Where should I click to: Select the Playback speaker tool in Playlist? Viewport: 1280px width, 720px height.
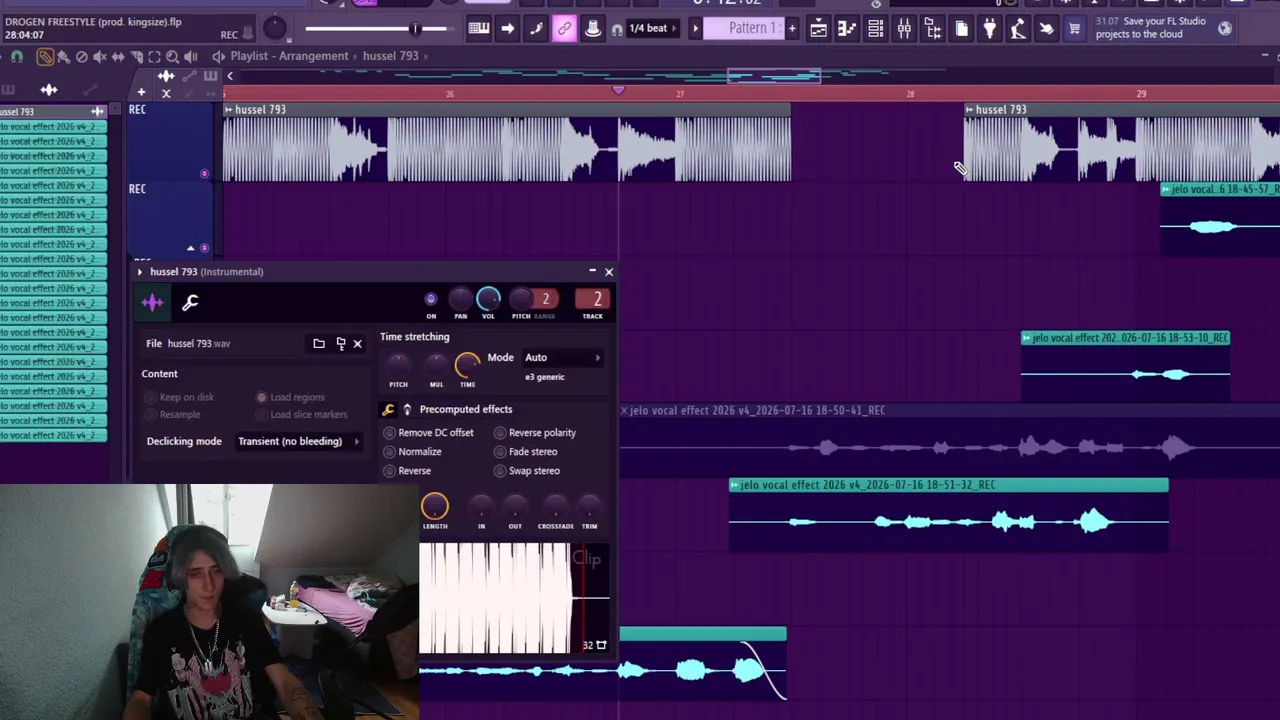[191, 57]
